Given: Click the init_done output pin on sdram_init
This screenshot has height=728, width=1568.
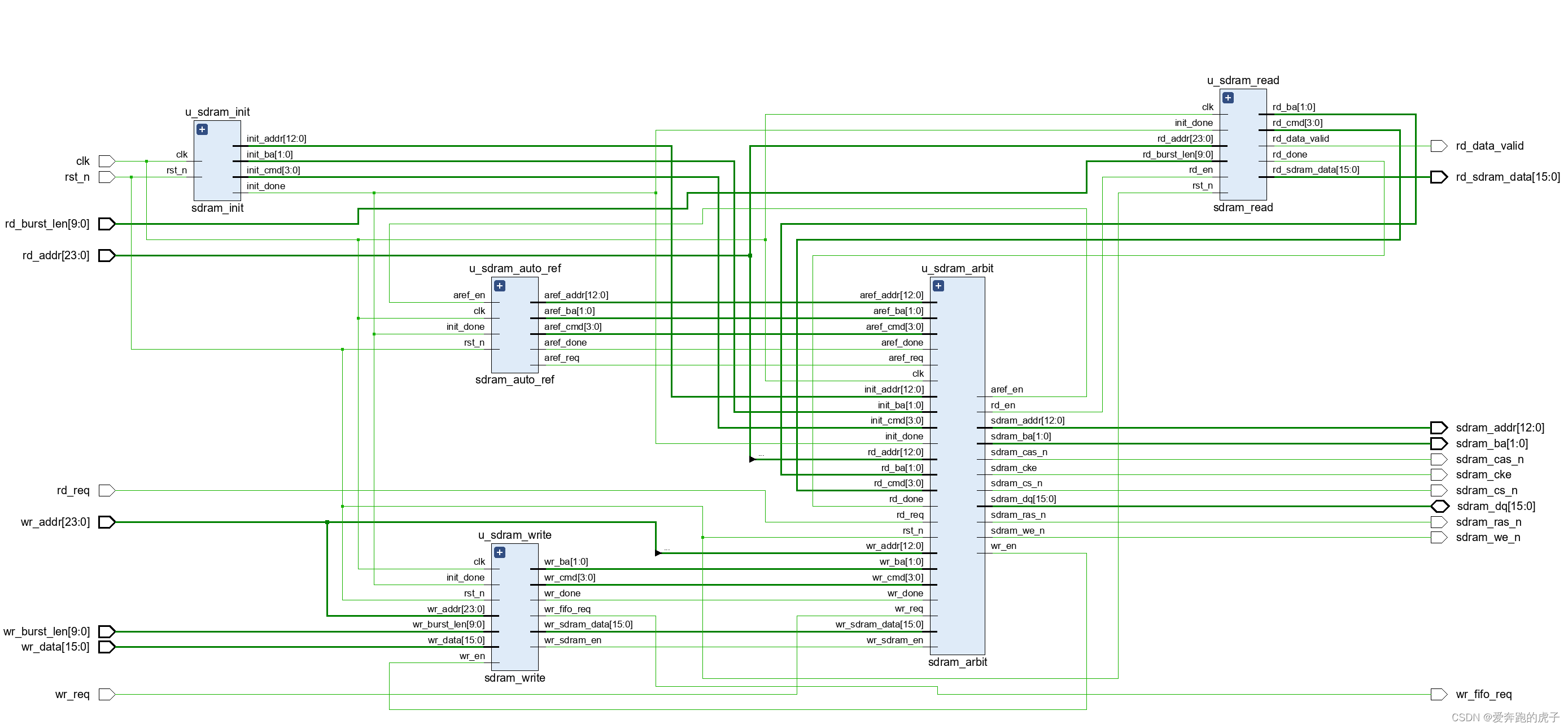Looking at the screenshot, I should [x=266, y=186].
